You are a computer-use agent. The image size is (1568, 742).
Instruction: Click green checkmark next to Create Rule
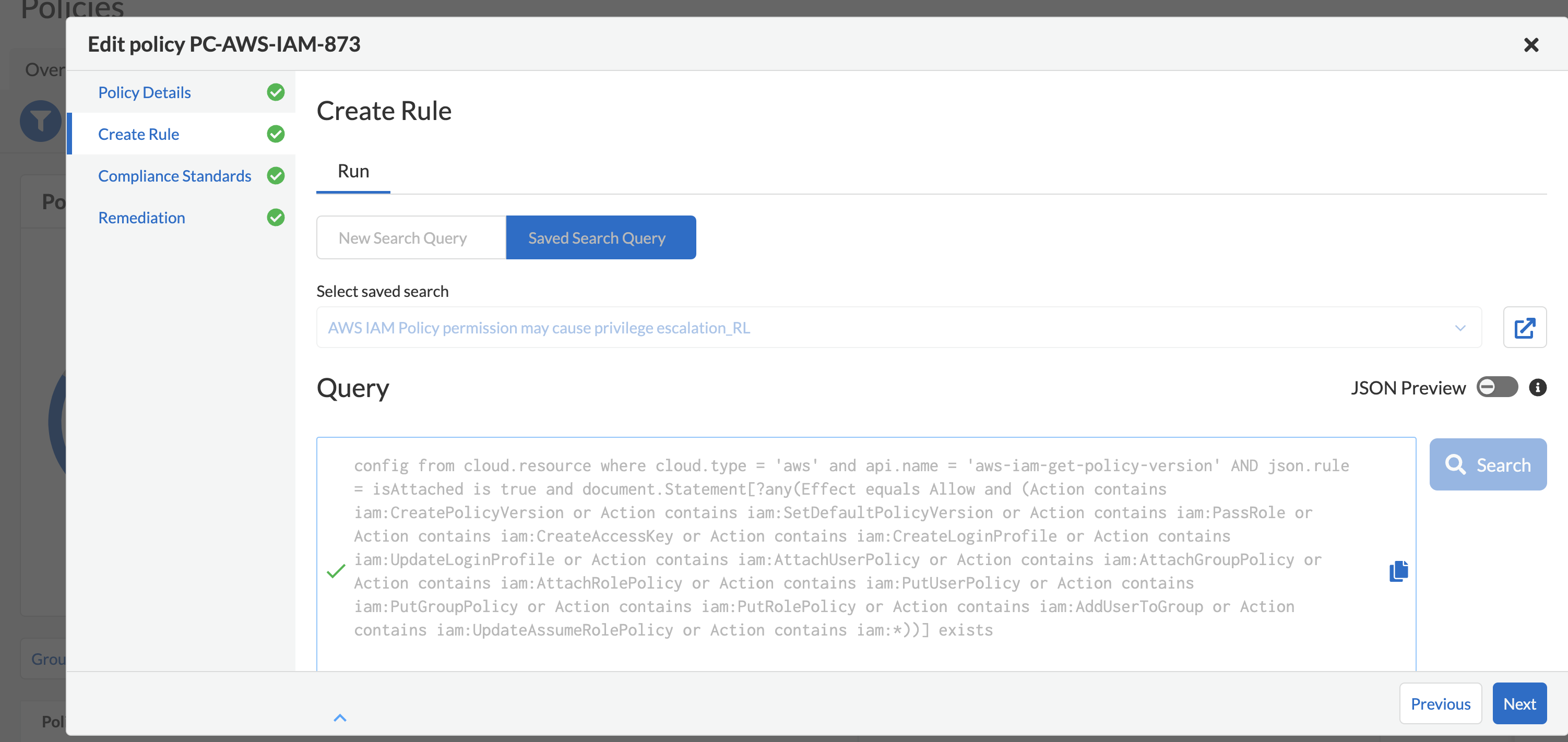pos(276,134)
